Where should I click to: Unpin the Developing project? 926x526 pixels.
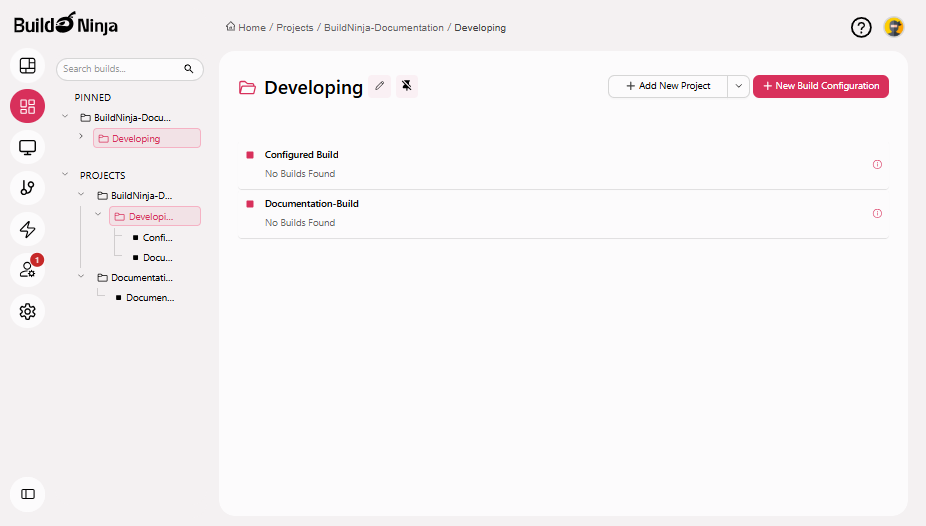point(407,86)
